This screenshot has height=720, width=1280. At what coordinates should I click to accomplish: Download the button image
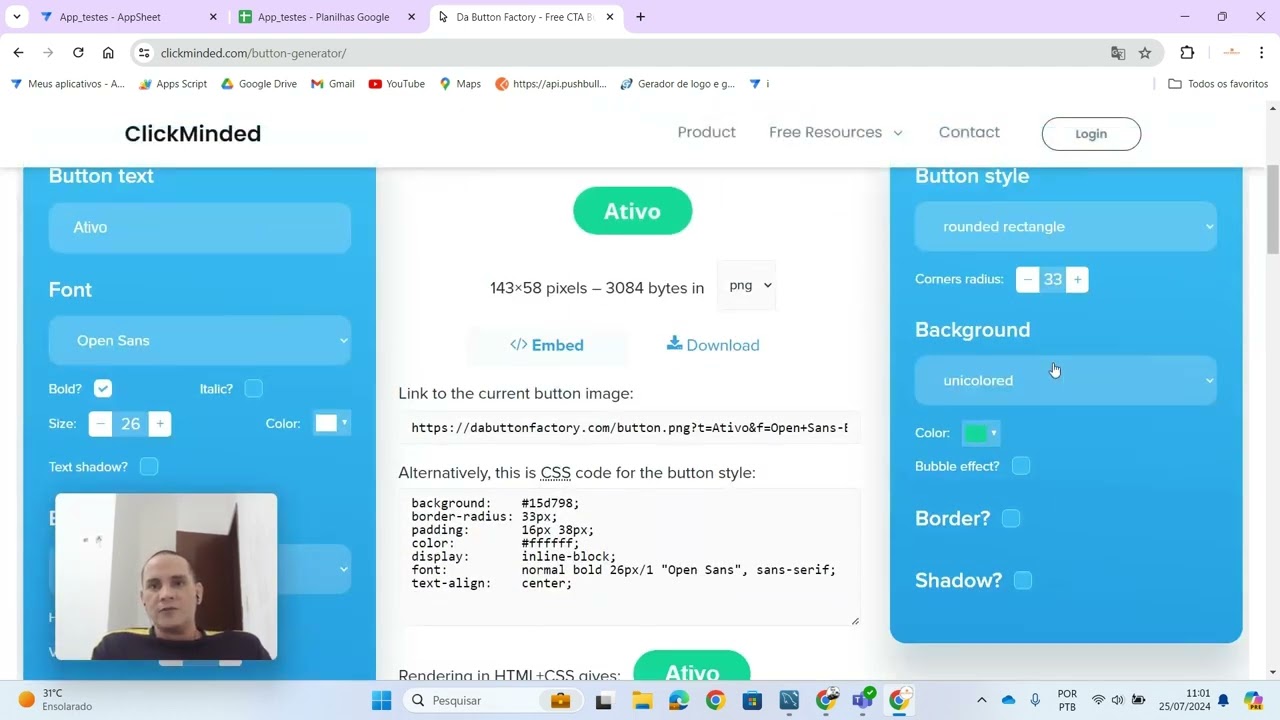(713, 345)
